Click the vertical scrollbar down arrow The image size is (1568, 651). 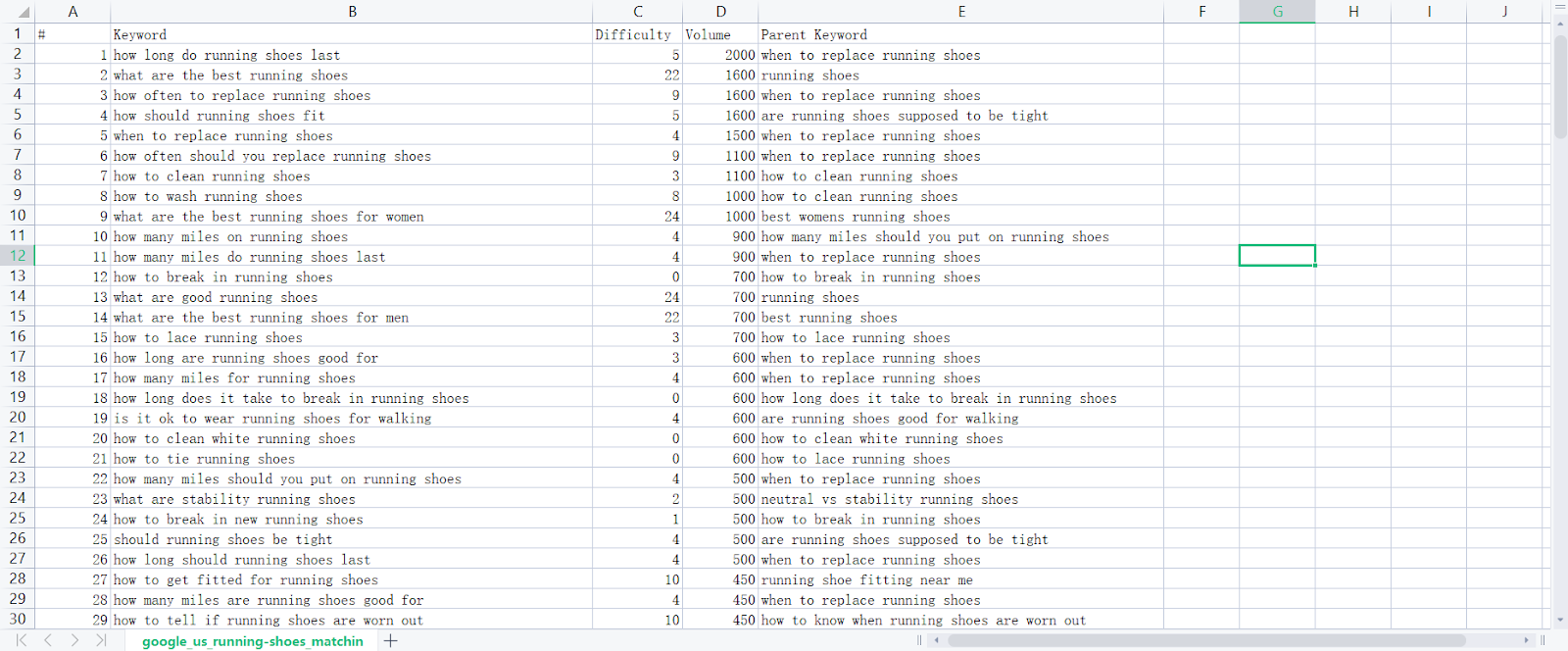1560,620
